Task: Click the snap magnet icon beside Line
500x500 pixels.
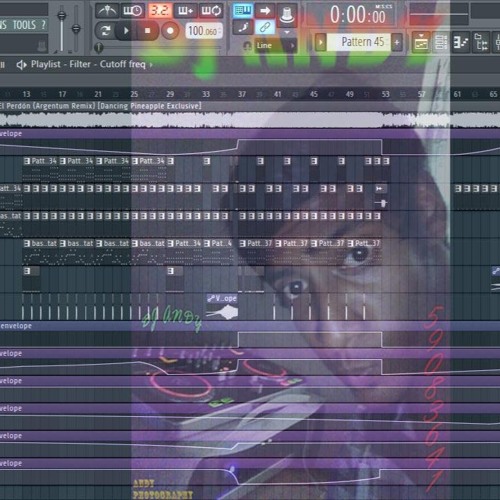Action: pyautogui.click(x=247, y=46)
